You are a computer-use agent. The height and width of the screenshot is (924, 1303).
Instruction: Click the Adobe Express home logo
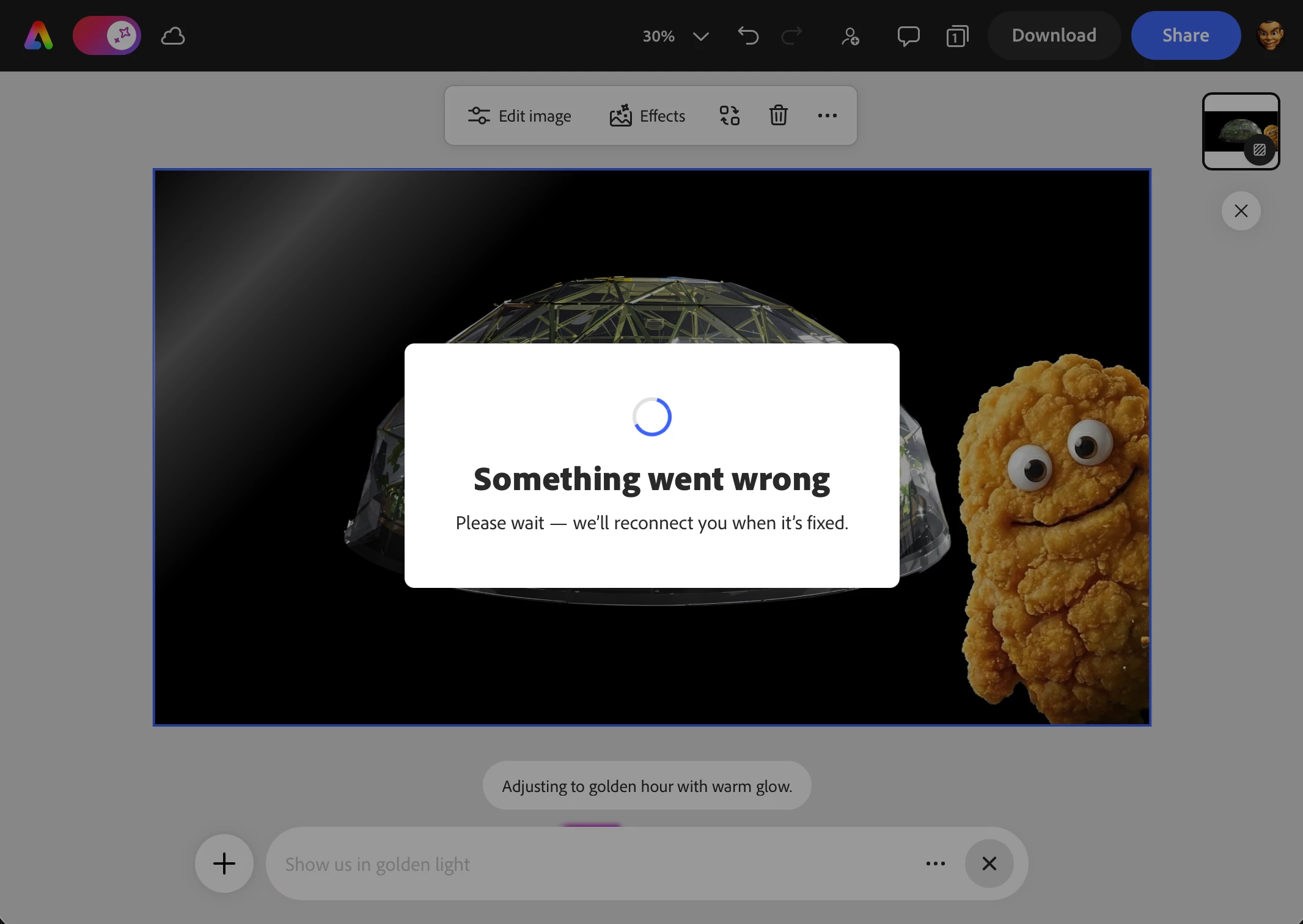tap(39, 35)
